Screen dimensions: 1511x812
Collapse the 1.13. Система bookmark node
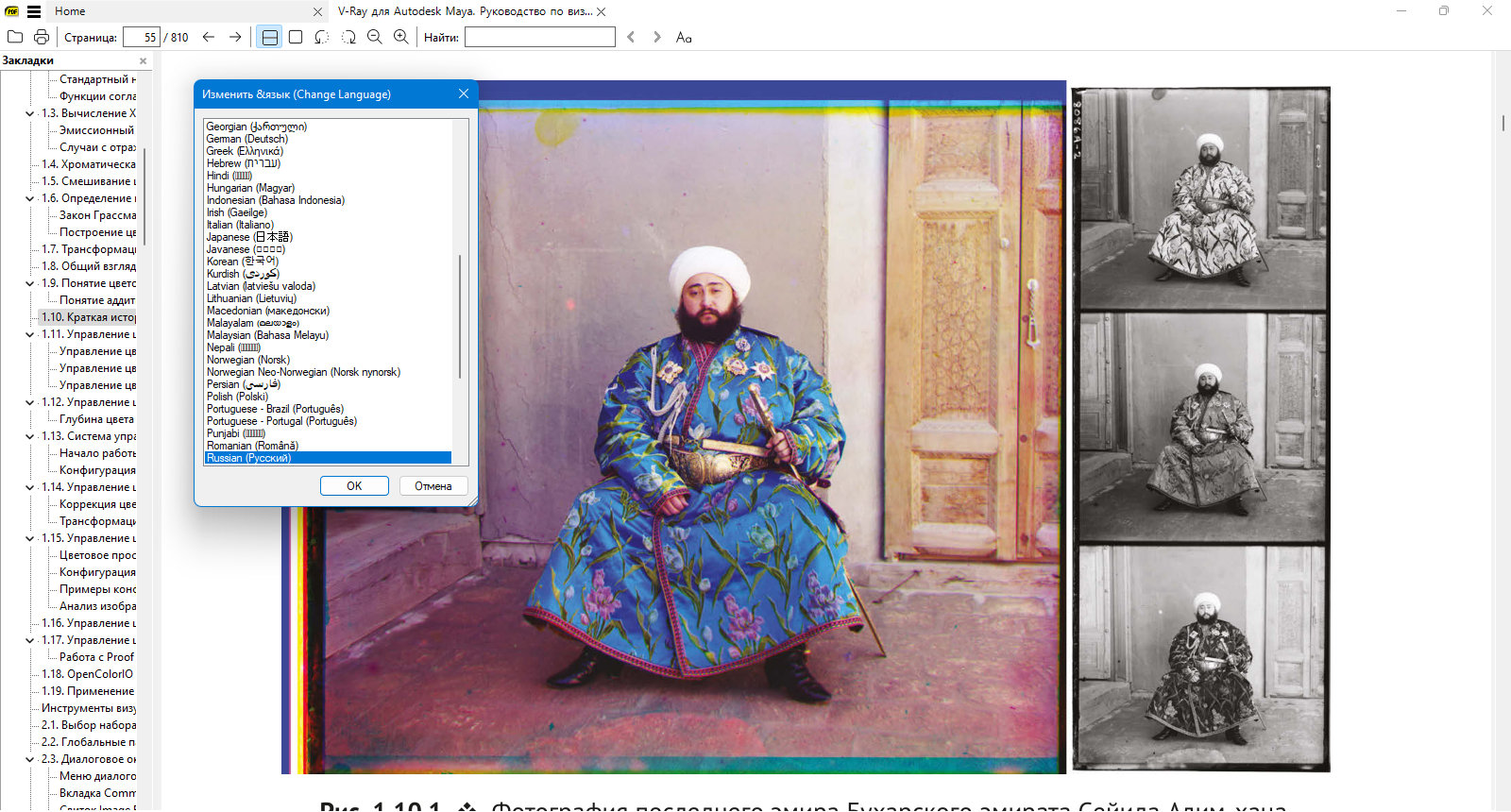(x=30, y=436)
